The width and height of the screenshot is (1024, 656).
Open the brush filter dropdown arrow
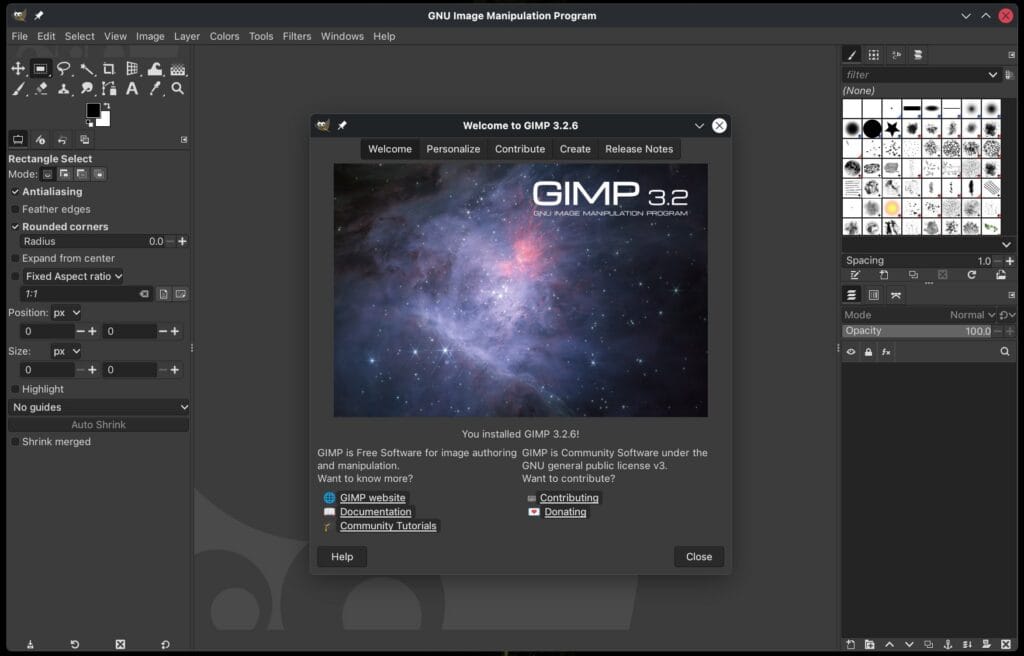coord(993,74)
